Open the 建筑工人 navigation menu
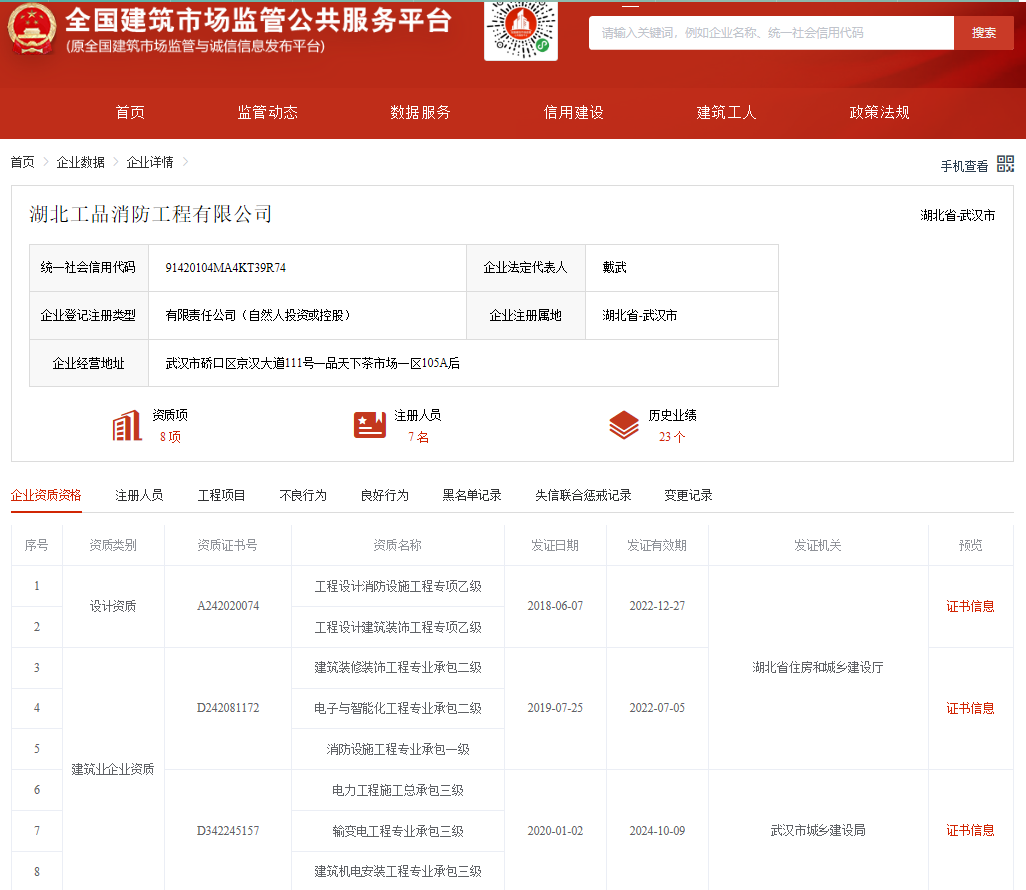This screenshot has width=1026, height=890. (726, 113)
